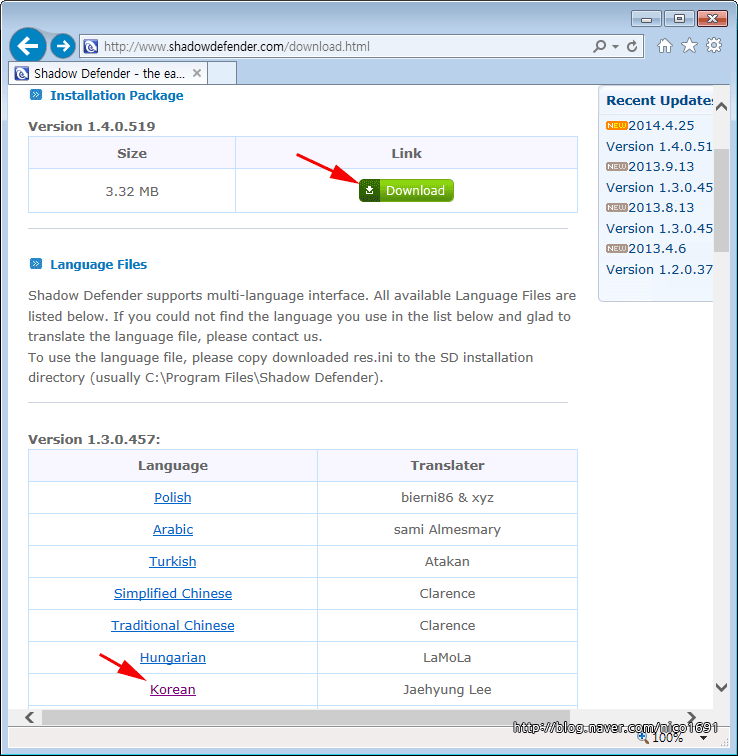Click the green Download button

click(x=406, y=190)
